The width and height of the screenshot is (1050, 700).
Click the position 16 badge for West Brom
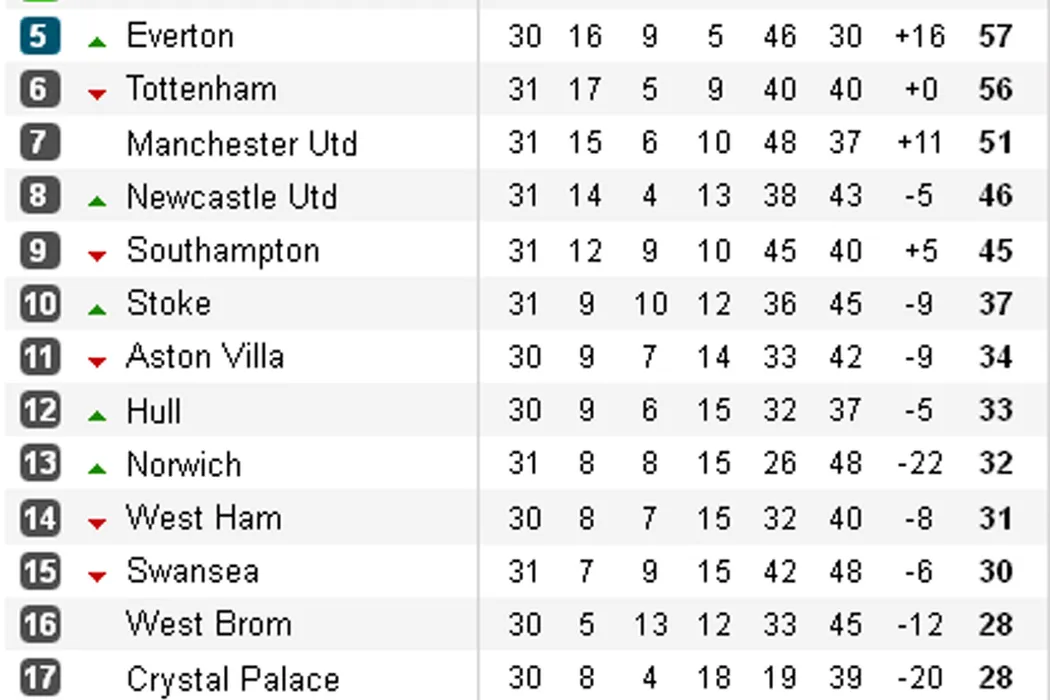(39, 625)
